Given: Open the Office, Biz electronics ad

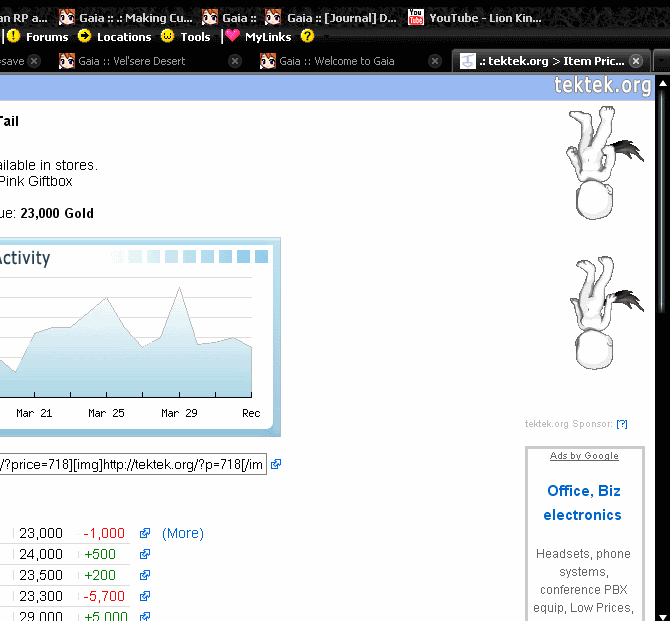Looking at the screenshot, I should pos(583,503).
